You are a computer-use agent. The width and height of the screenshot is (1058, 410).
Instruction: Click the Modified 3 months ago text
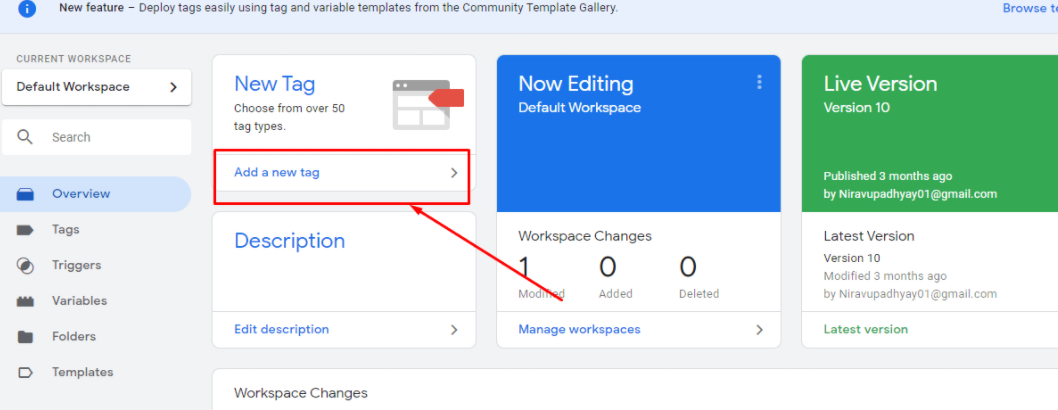tap(885, 276)
